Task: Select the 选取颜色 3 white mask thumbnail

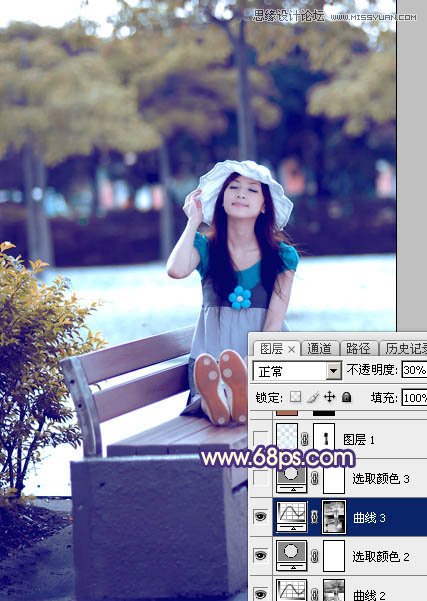Action: click(334, 479)
